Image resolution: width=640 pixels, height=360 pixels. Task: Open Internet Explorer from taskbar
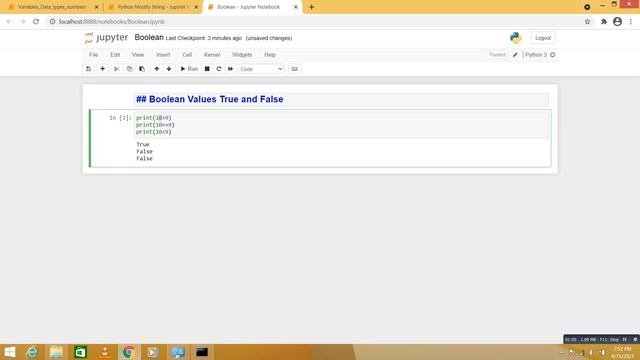pos(32,352)
